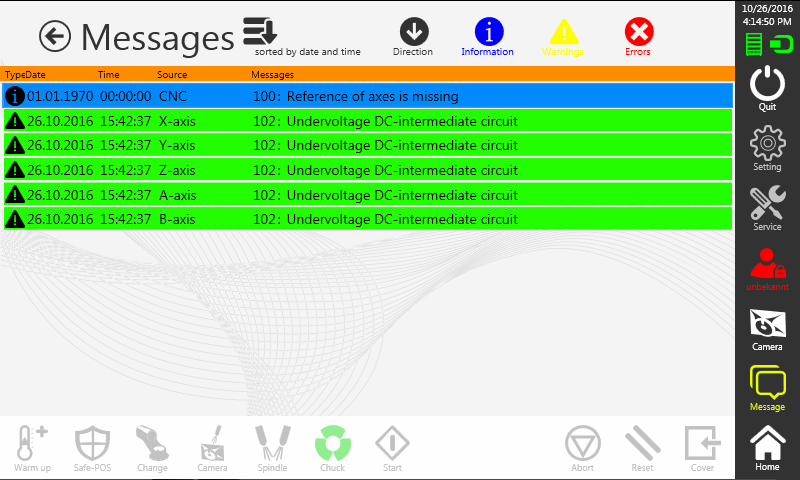Click the sort by date and time icon

tap(261, 32)
